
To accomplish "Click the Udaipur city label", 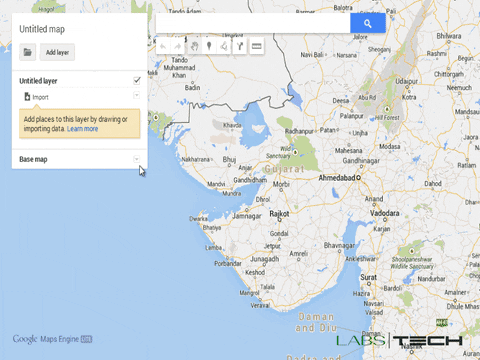I will [x=407, y=81].
